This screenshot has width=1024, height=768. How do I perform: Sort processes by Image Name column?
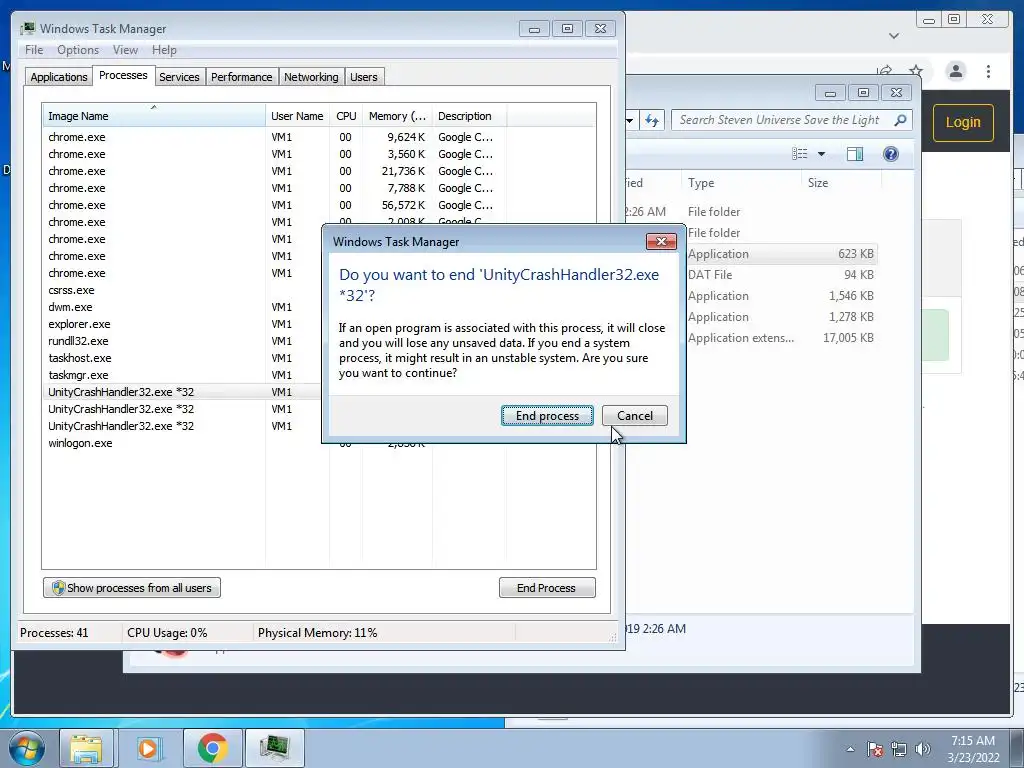click(153, 116)
